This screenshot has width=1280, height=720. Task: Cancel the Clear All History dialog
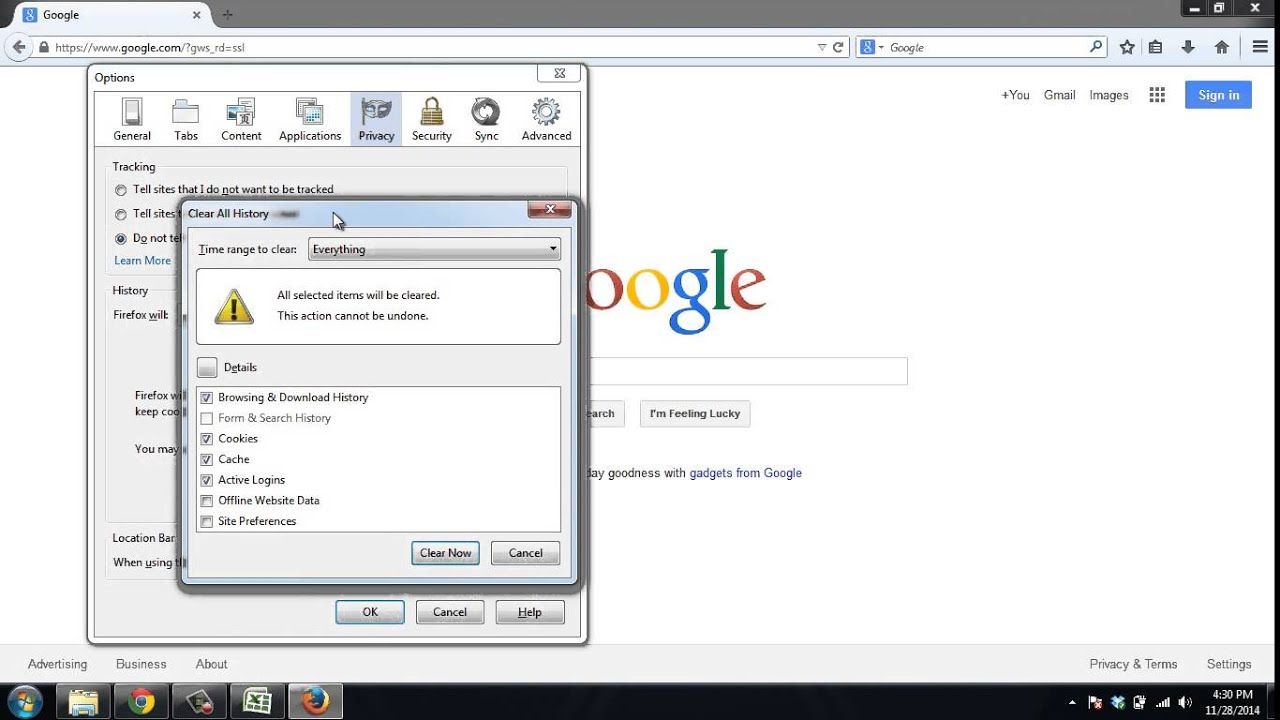pos(525,553)
